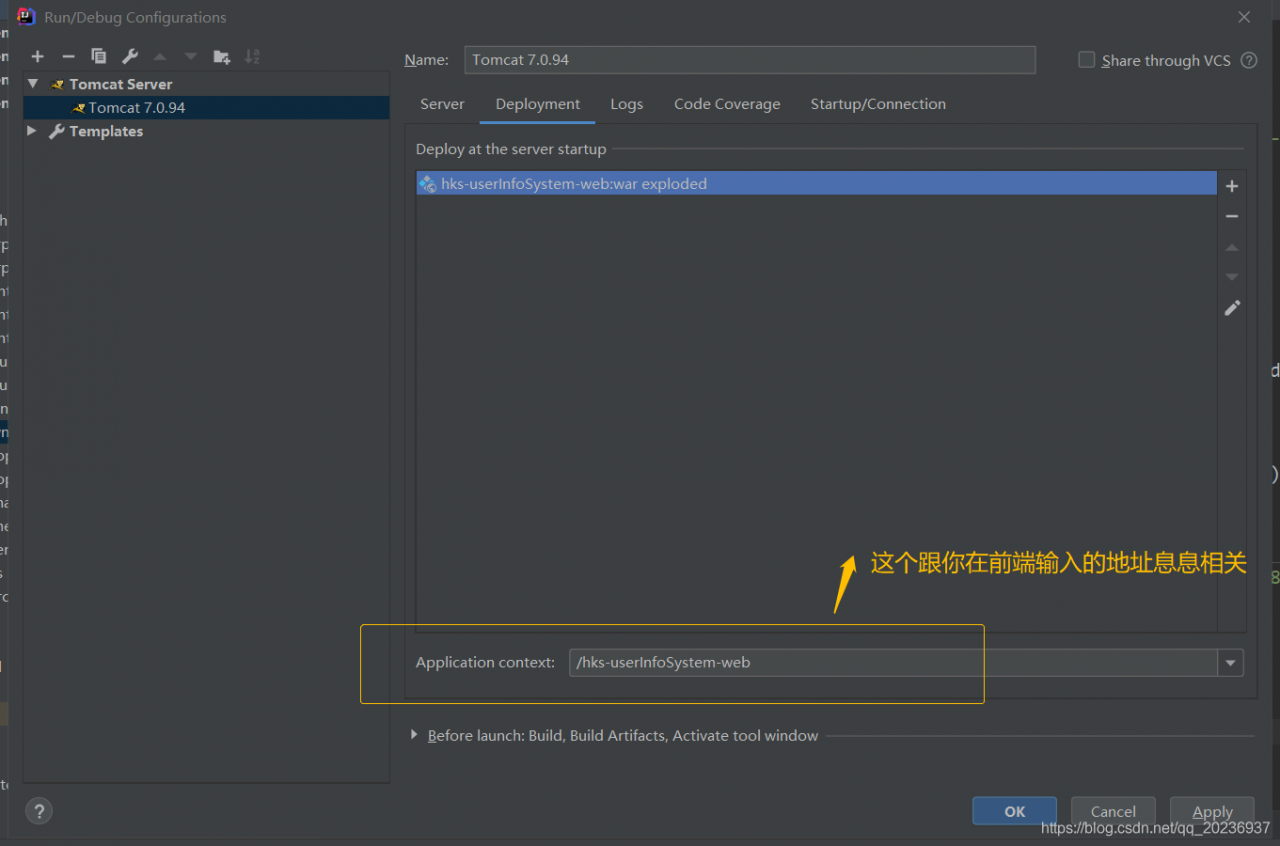Image resolution: width=1280 pixels, height=846 pixels.
Task: Move configuration down in the tree toolbar
Action: pos(190,57)
